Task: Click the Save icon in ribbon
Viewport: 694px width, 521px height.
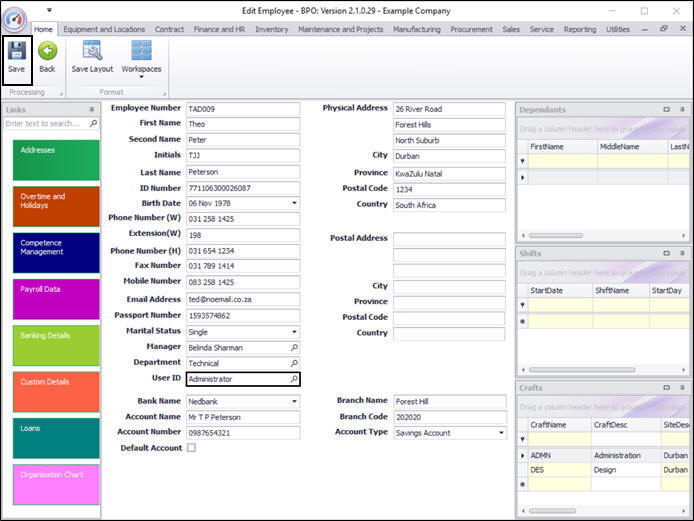Action: [x=16, y=52]
